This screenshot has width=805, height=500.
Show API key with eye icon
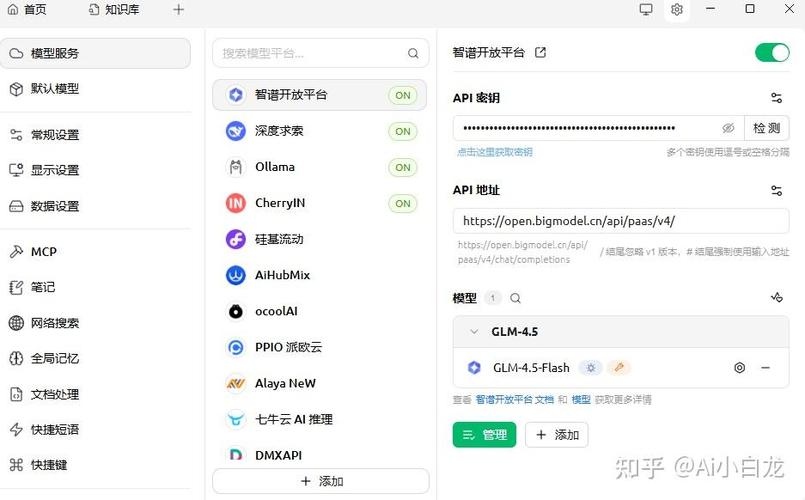(728, 128)
